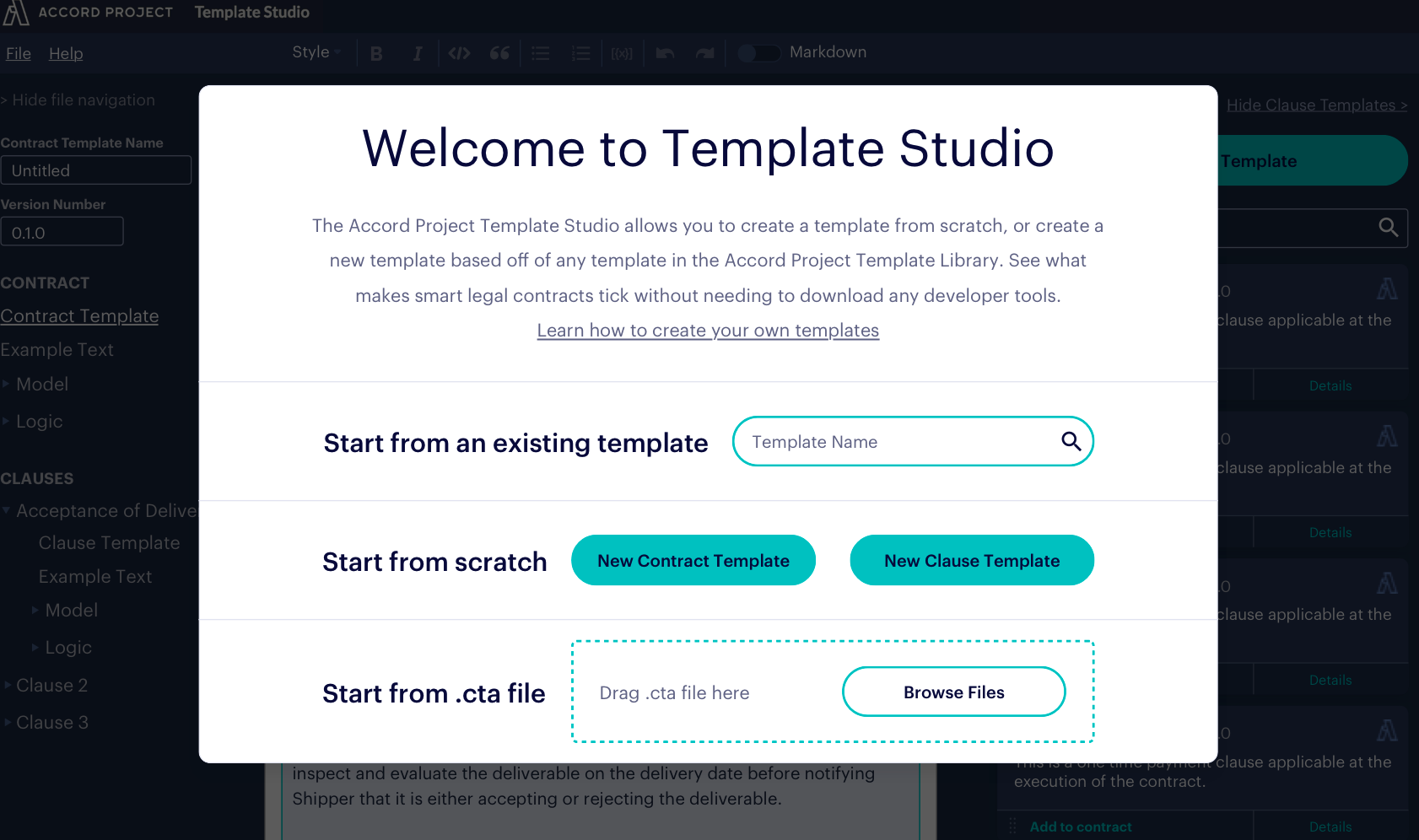Open the Style dropdown
Screen dimensions: 1419x840
pyautogui.click(x=315, y=51)
